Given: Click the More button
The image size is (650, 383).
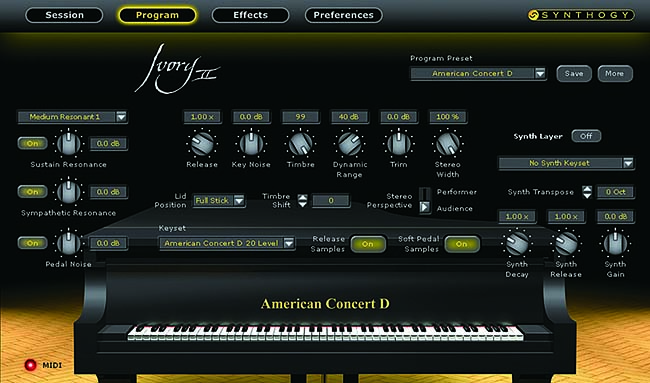Looking at the screenshot, I should click(615, 74).
